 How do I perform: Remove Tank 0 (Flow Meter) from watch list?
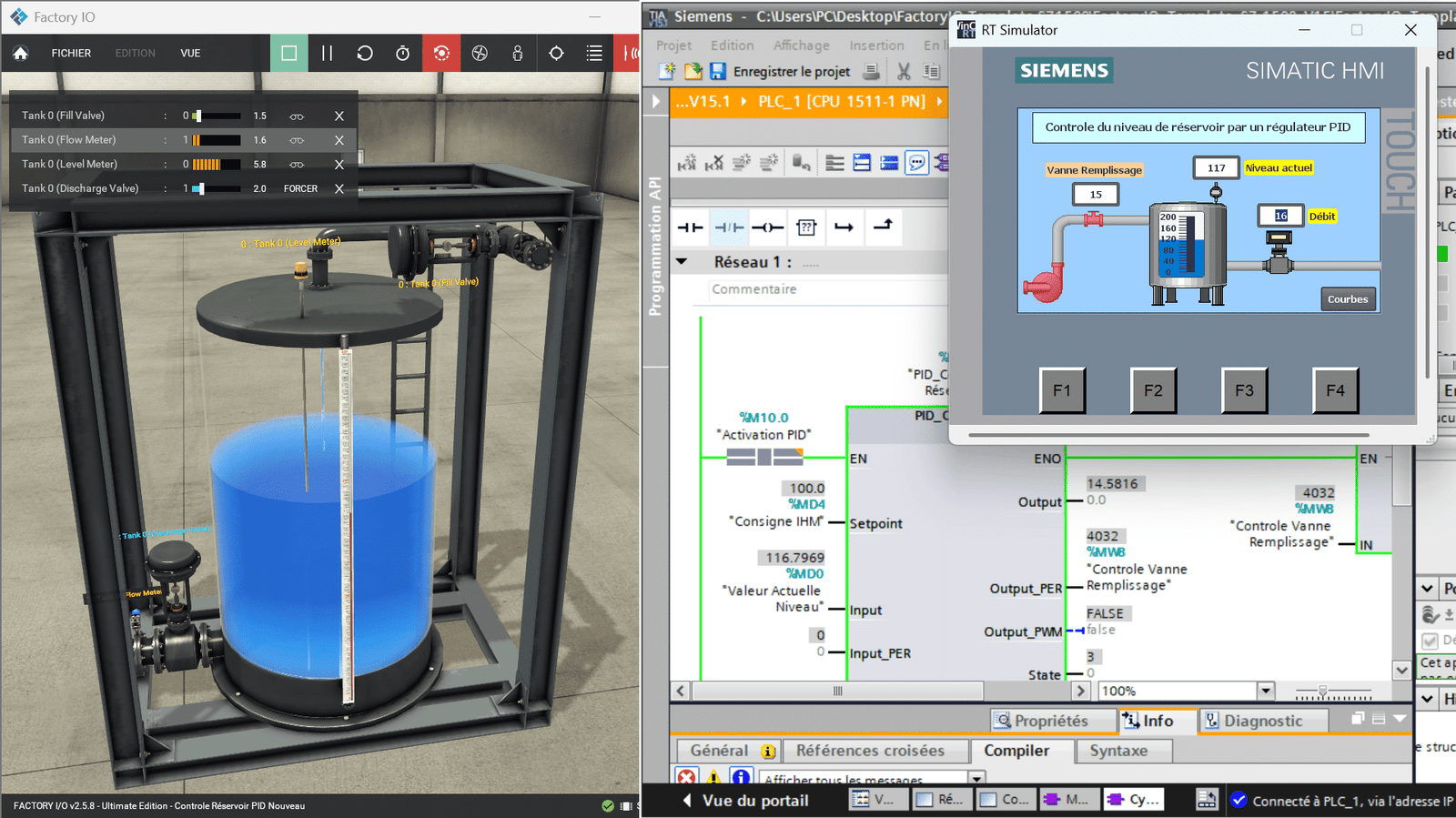coord(339,140)
